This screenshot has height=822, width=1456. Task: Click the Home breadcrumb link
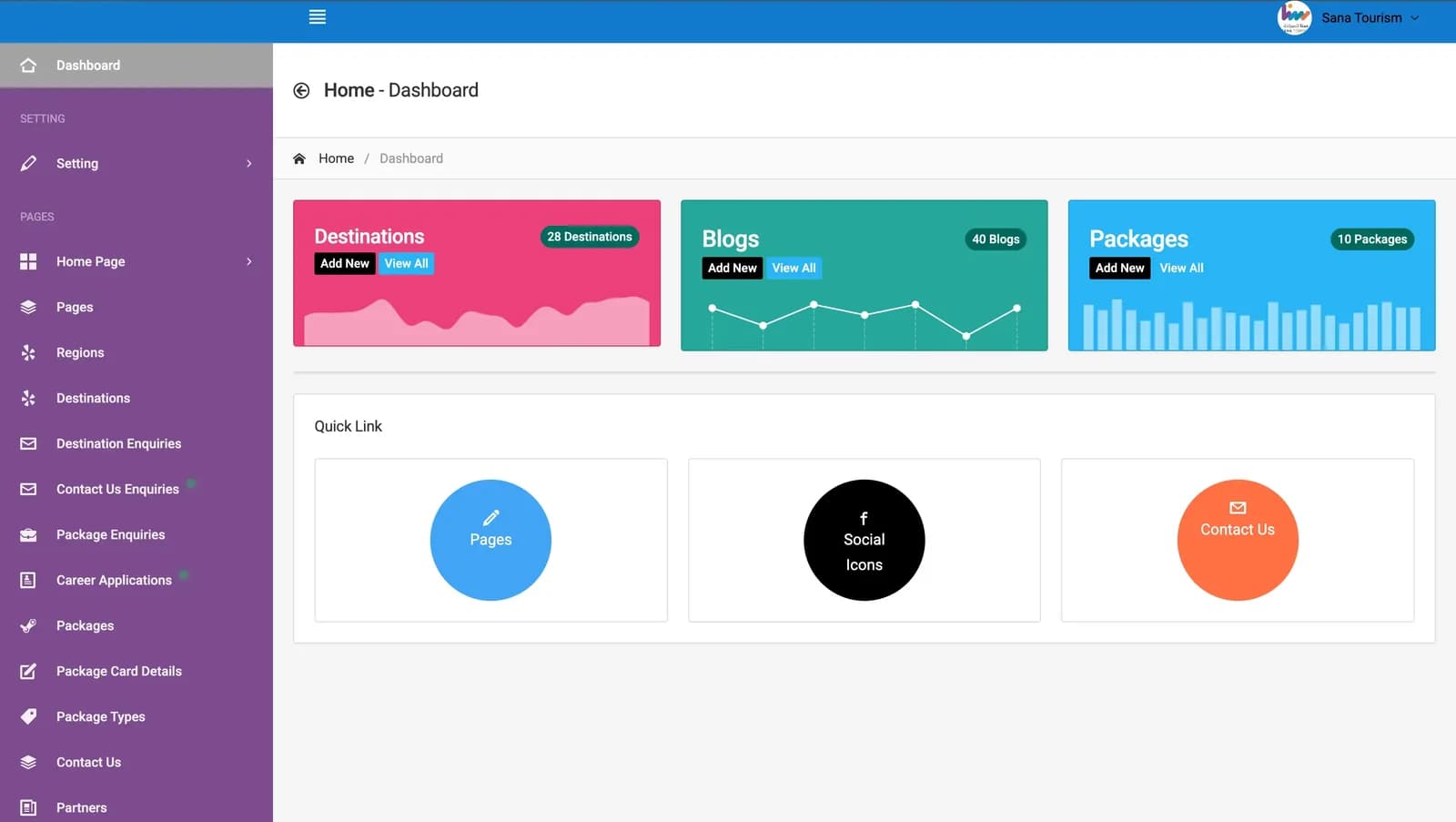[x=336, y=158]
